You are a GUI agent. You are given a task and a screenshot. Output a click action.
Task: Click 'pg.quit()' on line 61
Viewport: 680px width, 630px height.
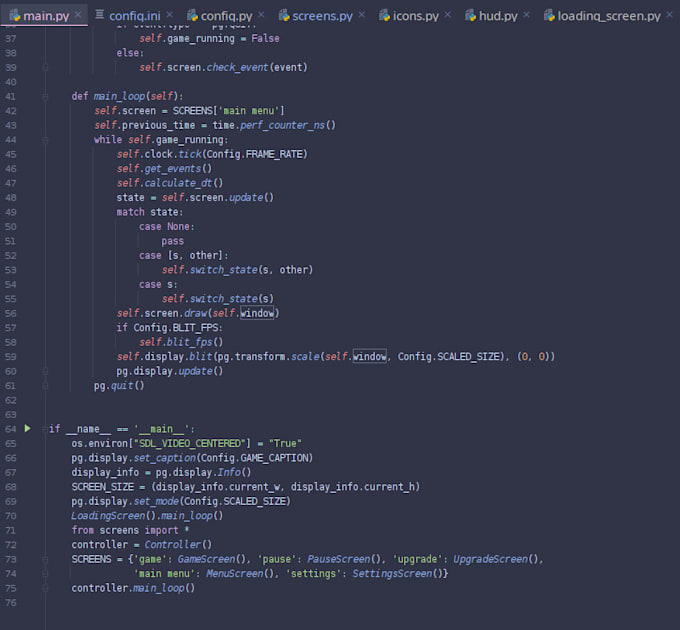[x=119, y=385]
